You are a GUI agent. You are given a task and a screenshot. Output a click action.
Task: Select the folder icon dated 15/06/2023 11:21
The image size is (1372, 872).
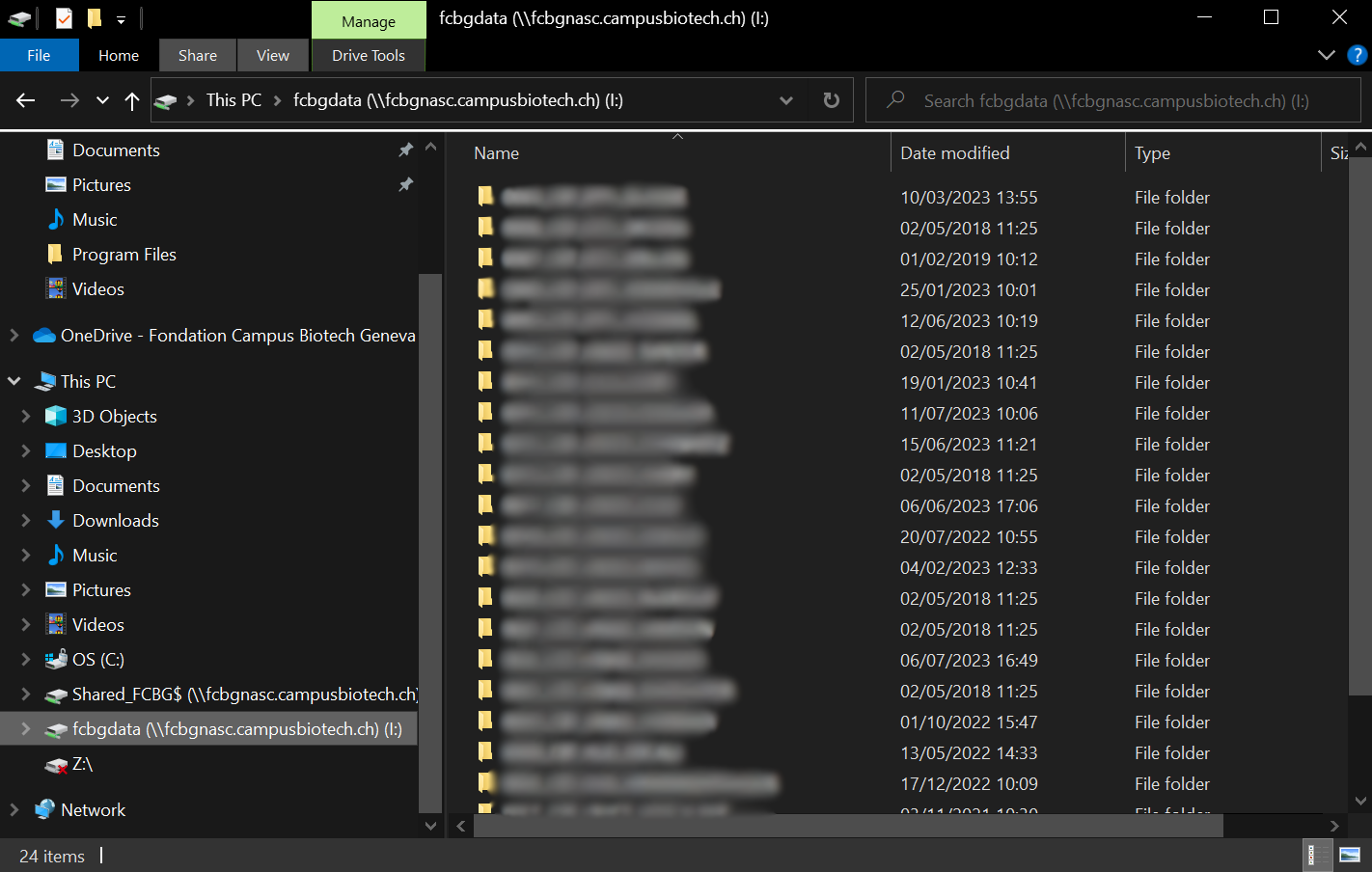[x=485, y=443]
